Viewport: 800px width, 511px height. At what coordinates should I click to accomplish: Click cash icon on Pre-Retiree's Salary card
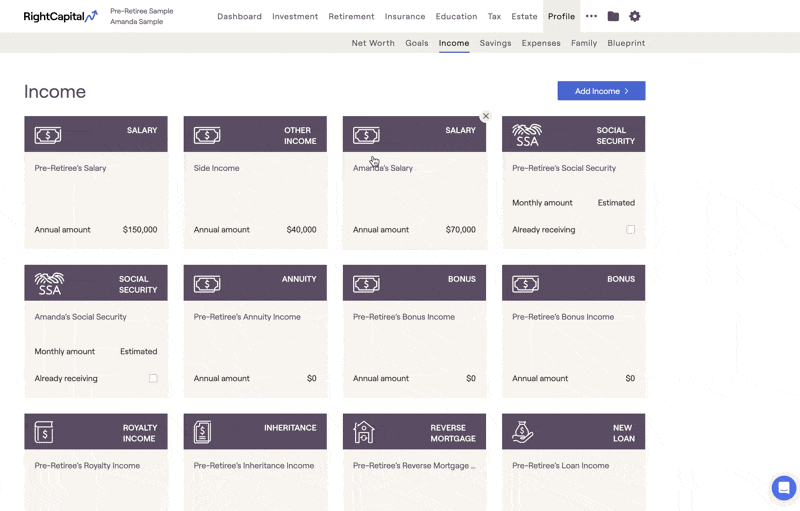48,135
